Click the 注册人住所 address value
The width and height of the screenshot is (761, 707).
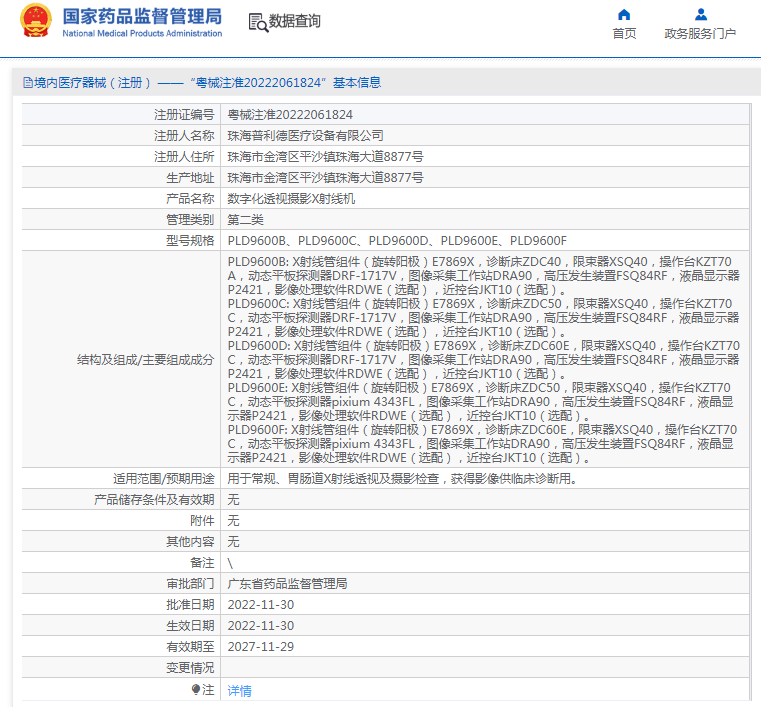pos(325,157)
